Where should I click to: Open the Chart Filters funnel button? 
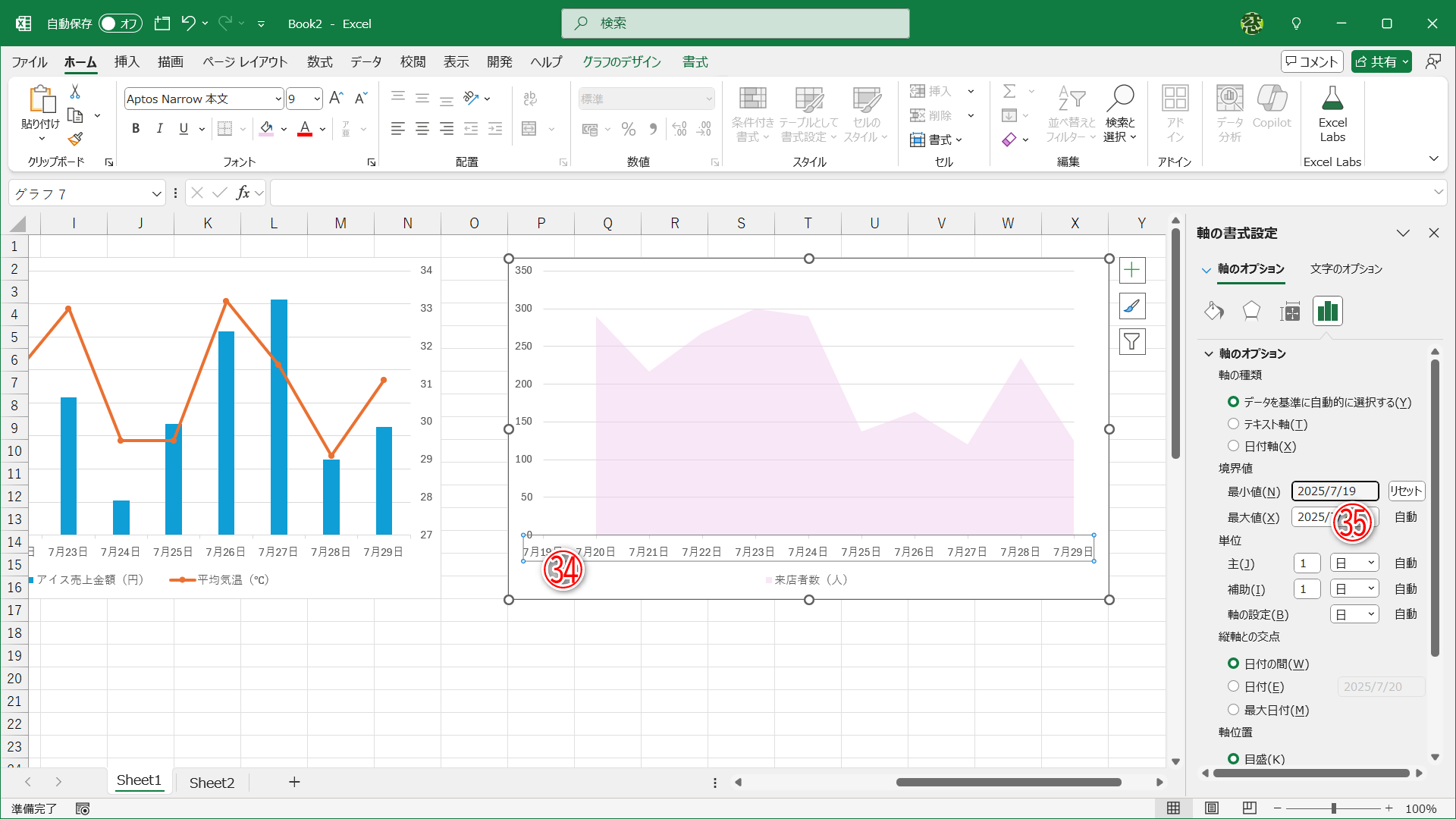point(1131,342)
